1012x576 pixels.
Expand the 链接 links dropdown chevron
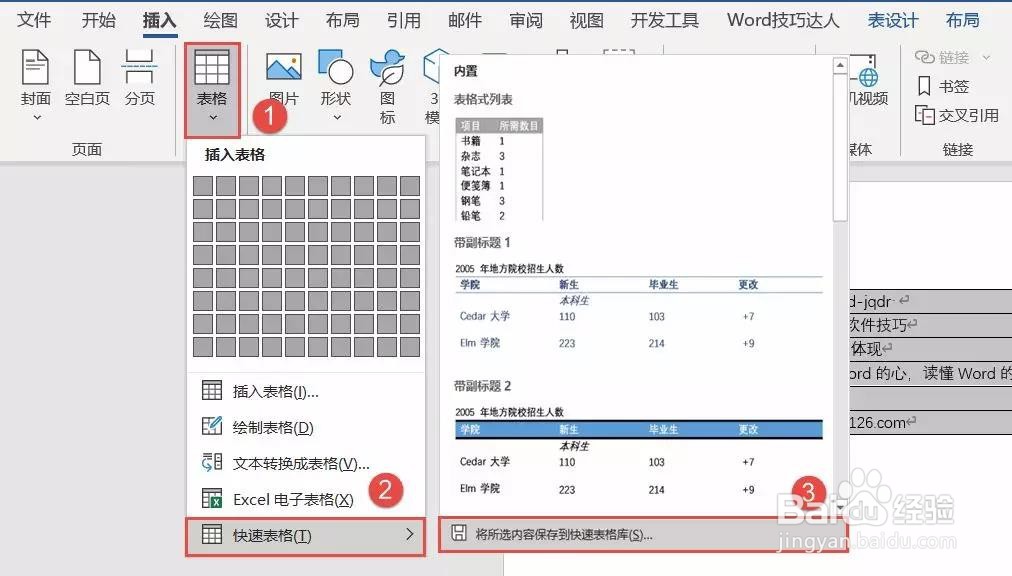(984, 58)
